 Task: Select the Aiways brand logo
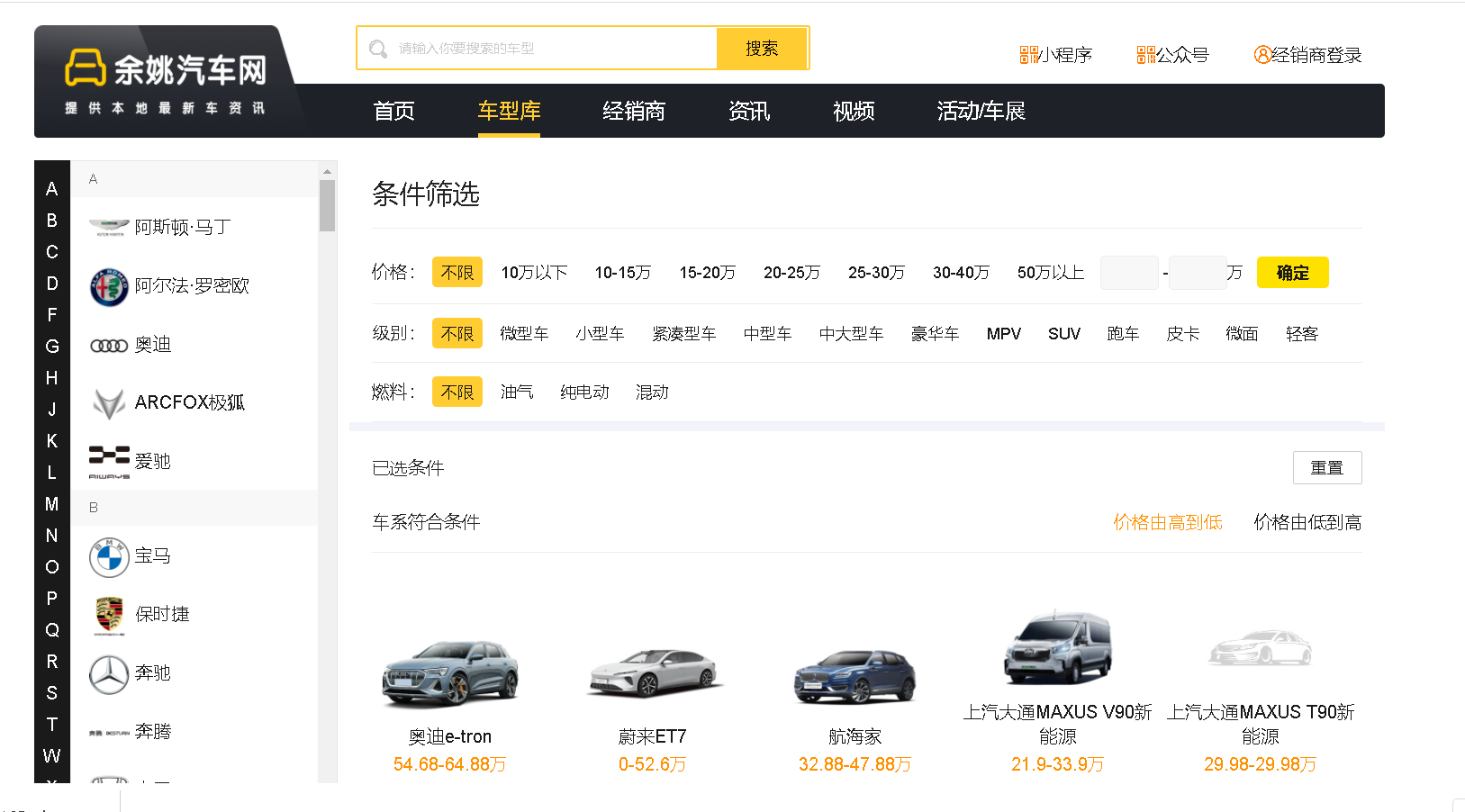coord(109,462)
